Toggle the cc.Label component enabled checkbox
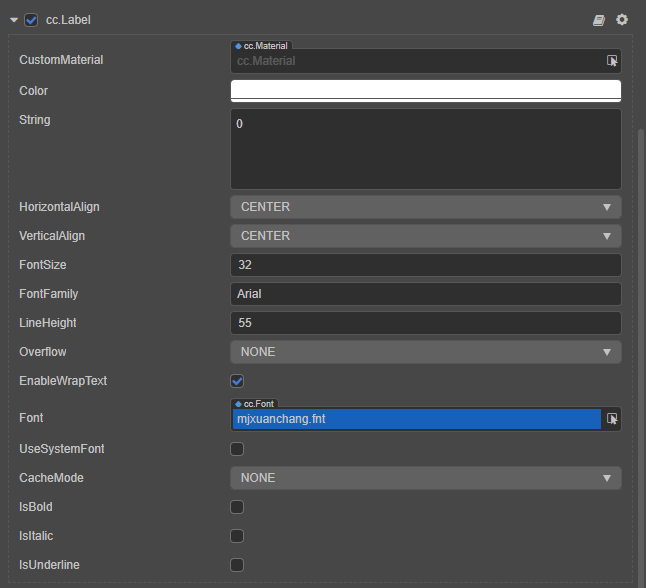 [31, 20]
